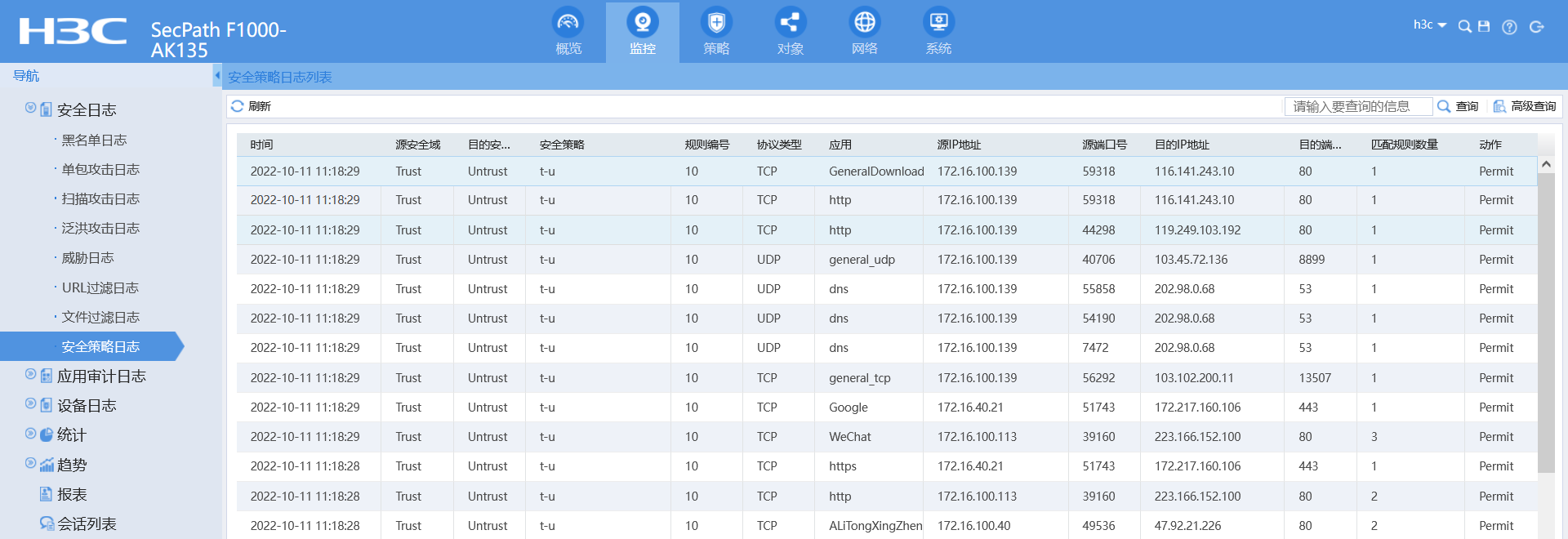Viewport: 1568px width, 539px height.
Task: Click the 会话列表 session list icon
Action: coord(47,523)
